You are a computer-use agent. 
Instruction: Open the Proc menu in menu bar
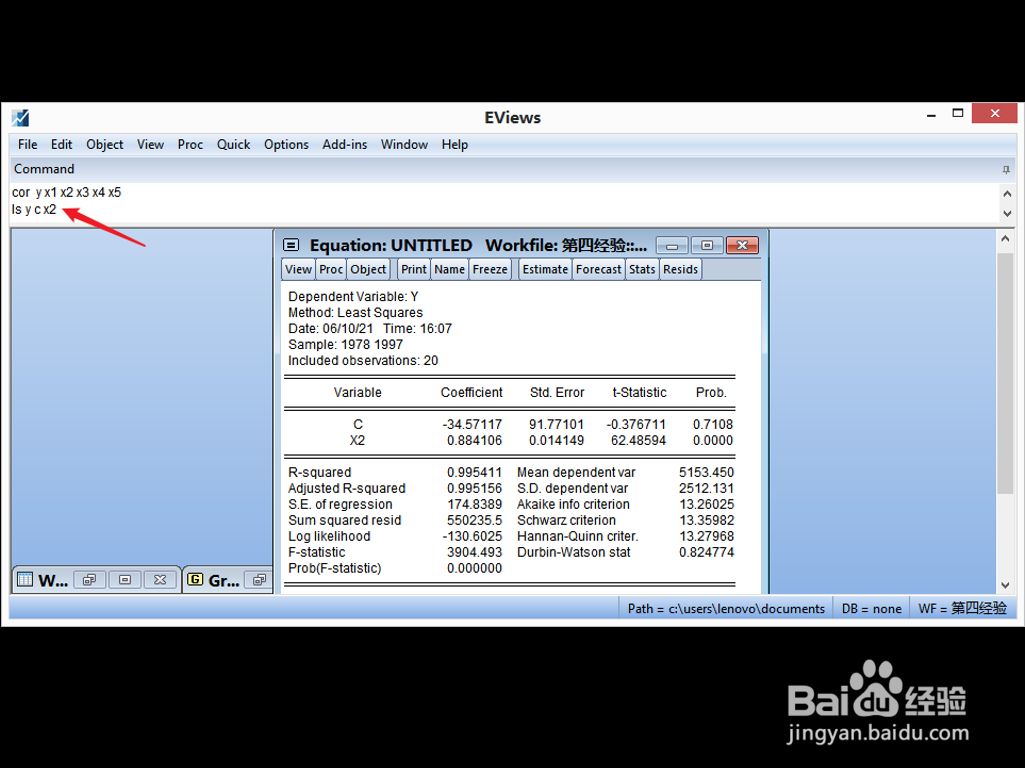190,144
